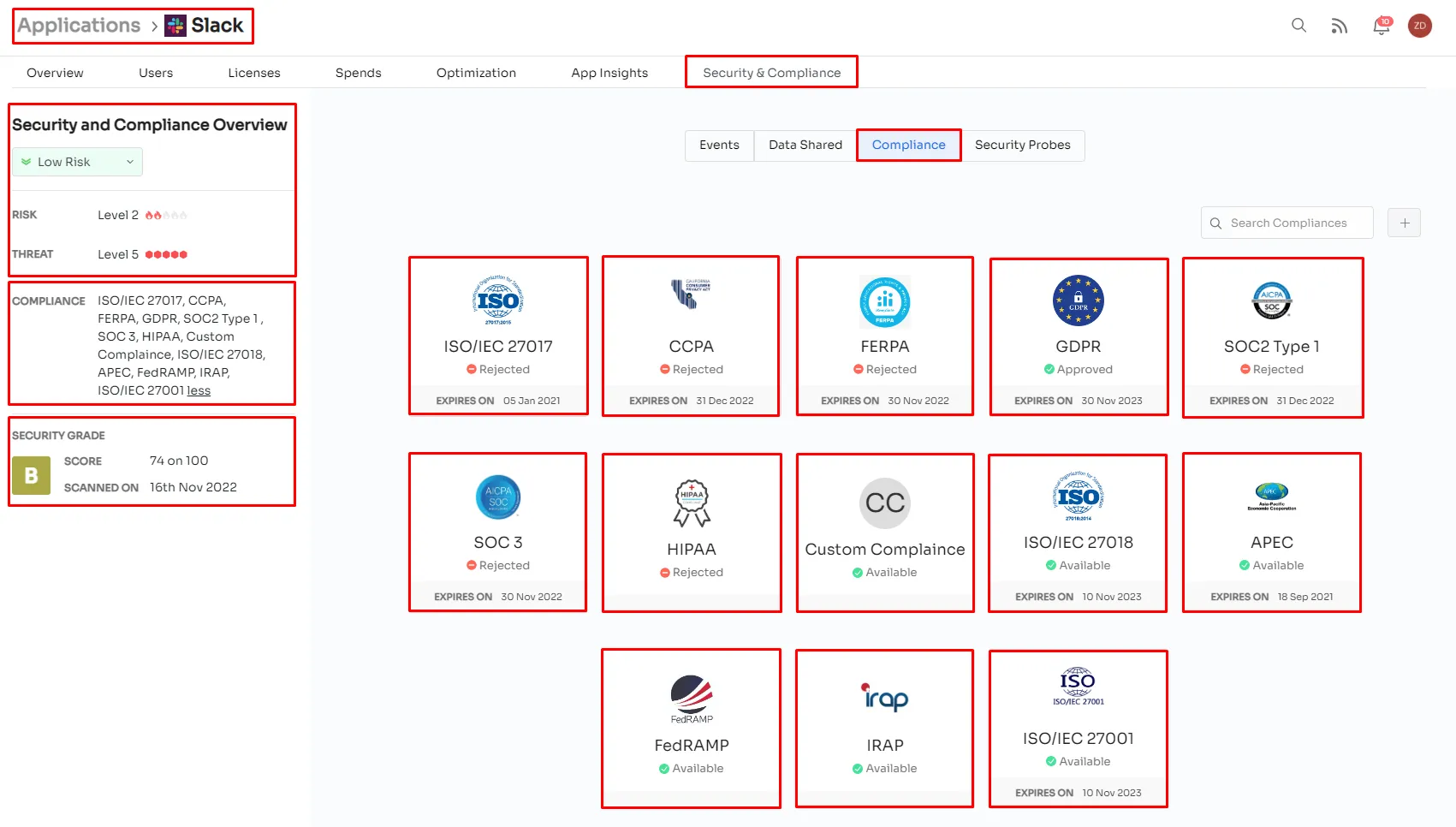Click the expiry date 18 Sep 2021
This screenshot has width=1456, height=827.
pyautogui.click(x=1305, y=597)
